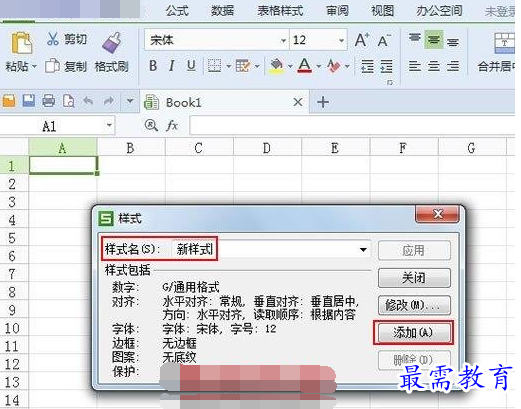Click the 关闭 button in dialog

(414, 278)
